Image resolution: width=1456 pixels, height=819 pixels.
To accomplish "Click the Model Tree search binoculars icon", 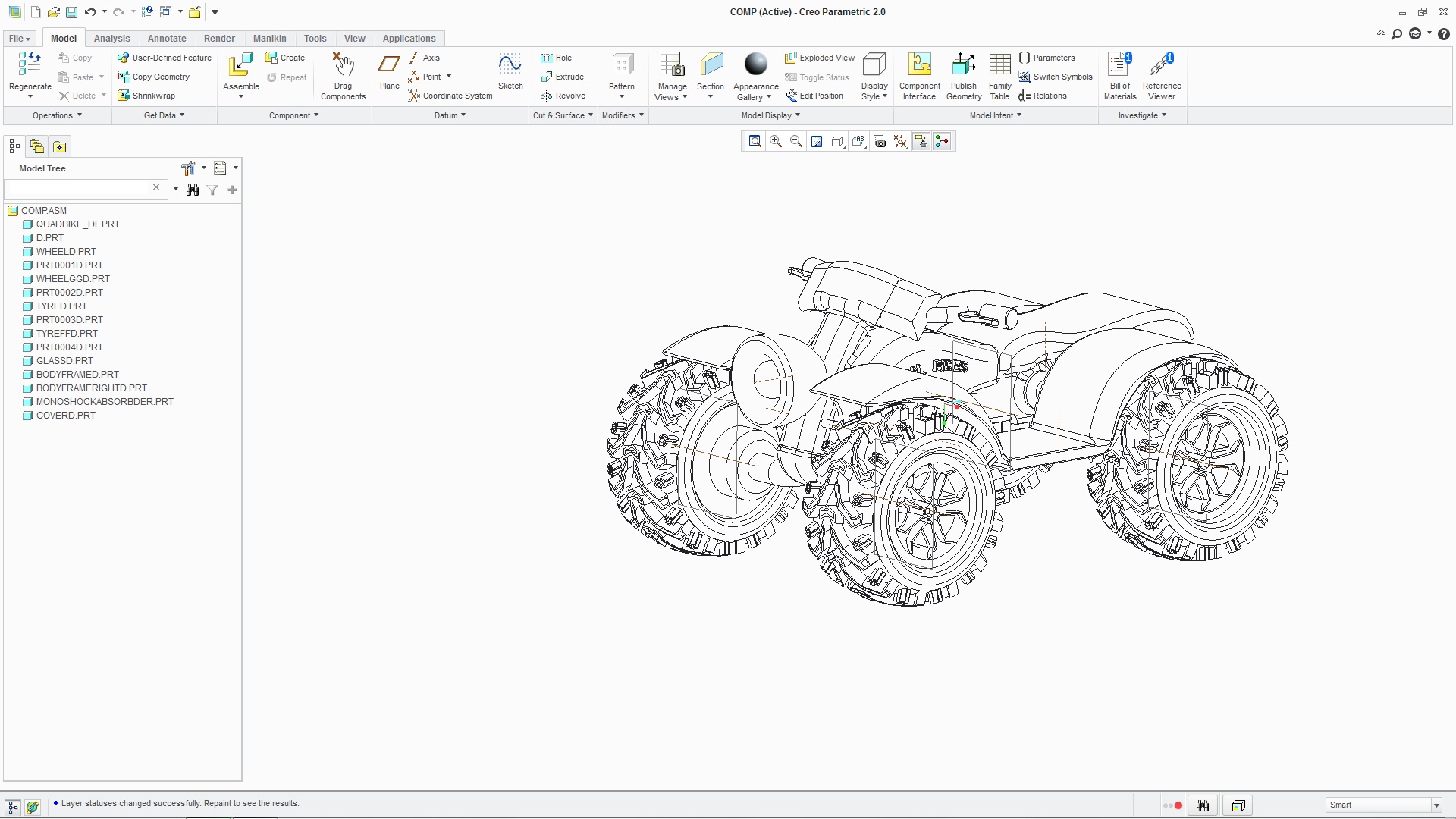I will click(x=193, y=190).
